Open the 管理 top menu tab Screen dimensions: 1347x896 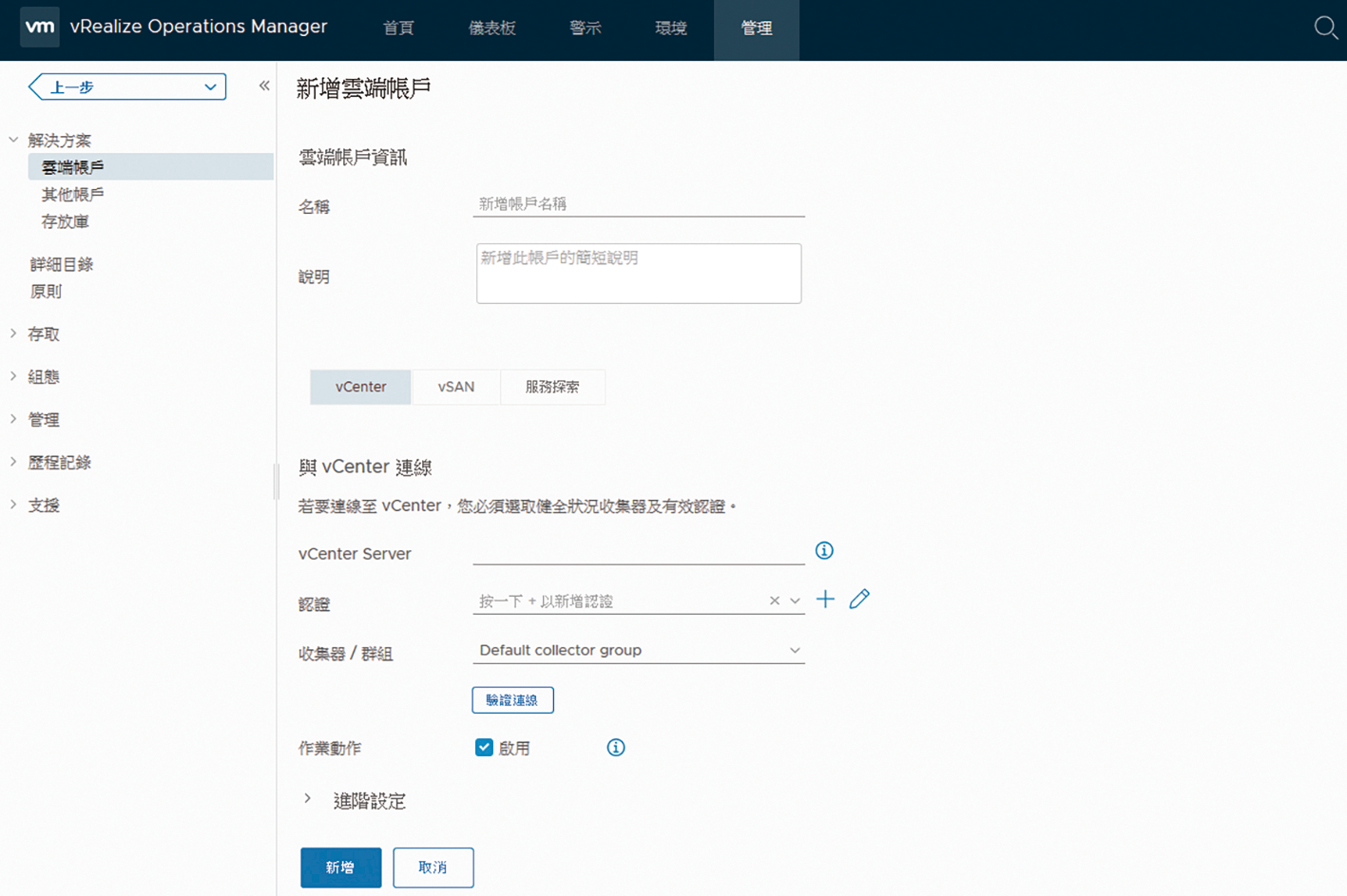coord(757,29)
